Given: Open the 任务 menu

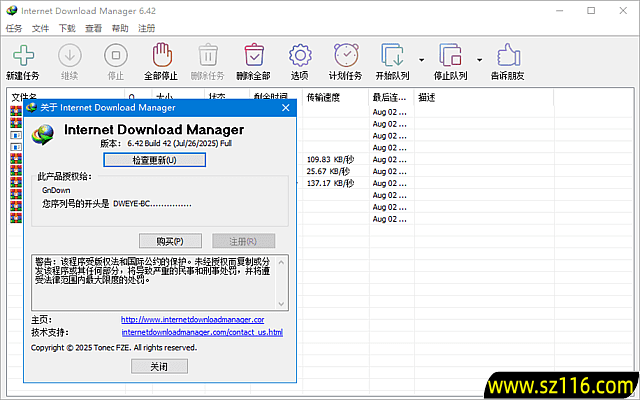Looking at the screenshot, I should pos(14,28).
